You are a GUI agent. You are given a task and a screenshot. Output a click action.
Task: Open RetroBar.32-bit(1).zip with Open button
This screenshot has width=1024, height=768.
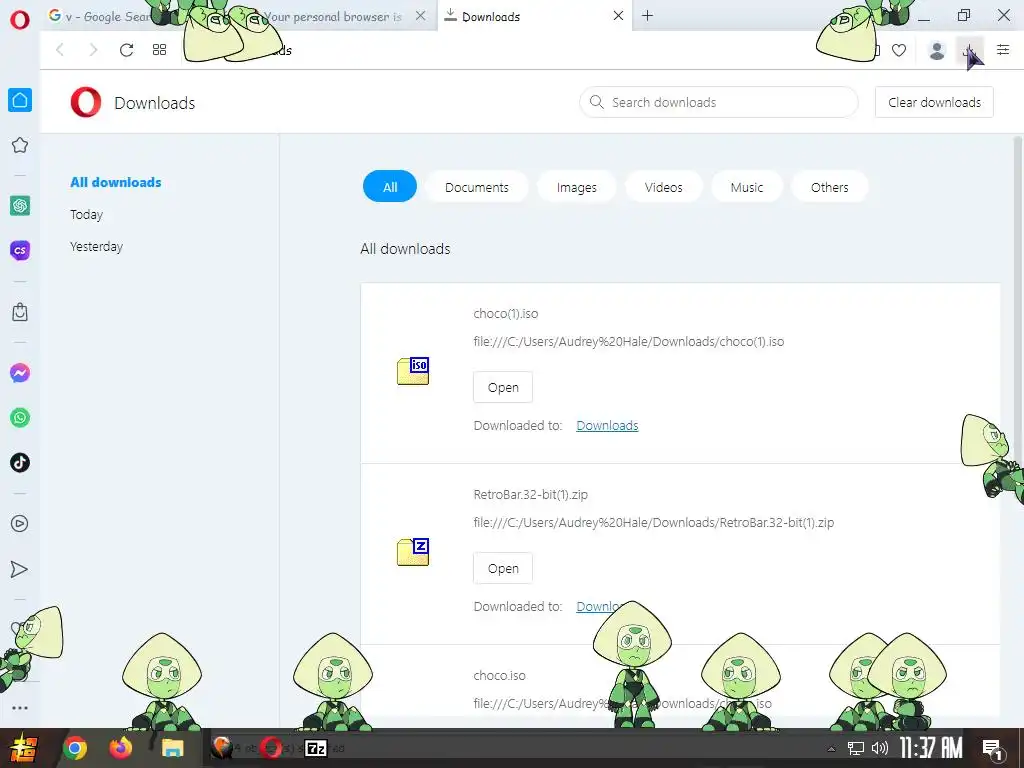pyautogui.click(x=503, y=568)
